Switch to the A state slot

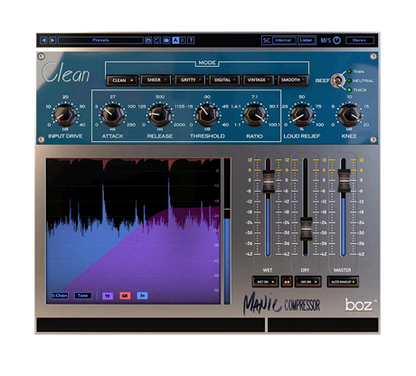(176, 40)
